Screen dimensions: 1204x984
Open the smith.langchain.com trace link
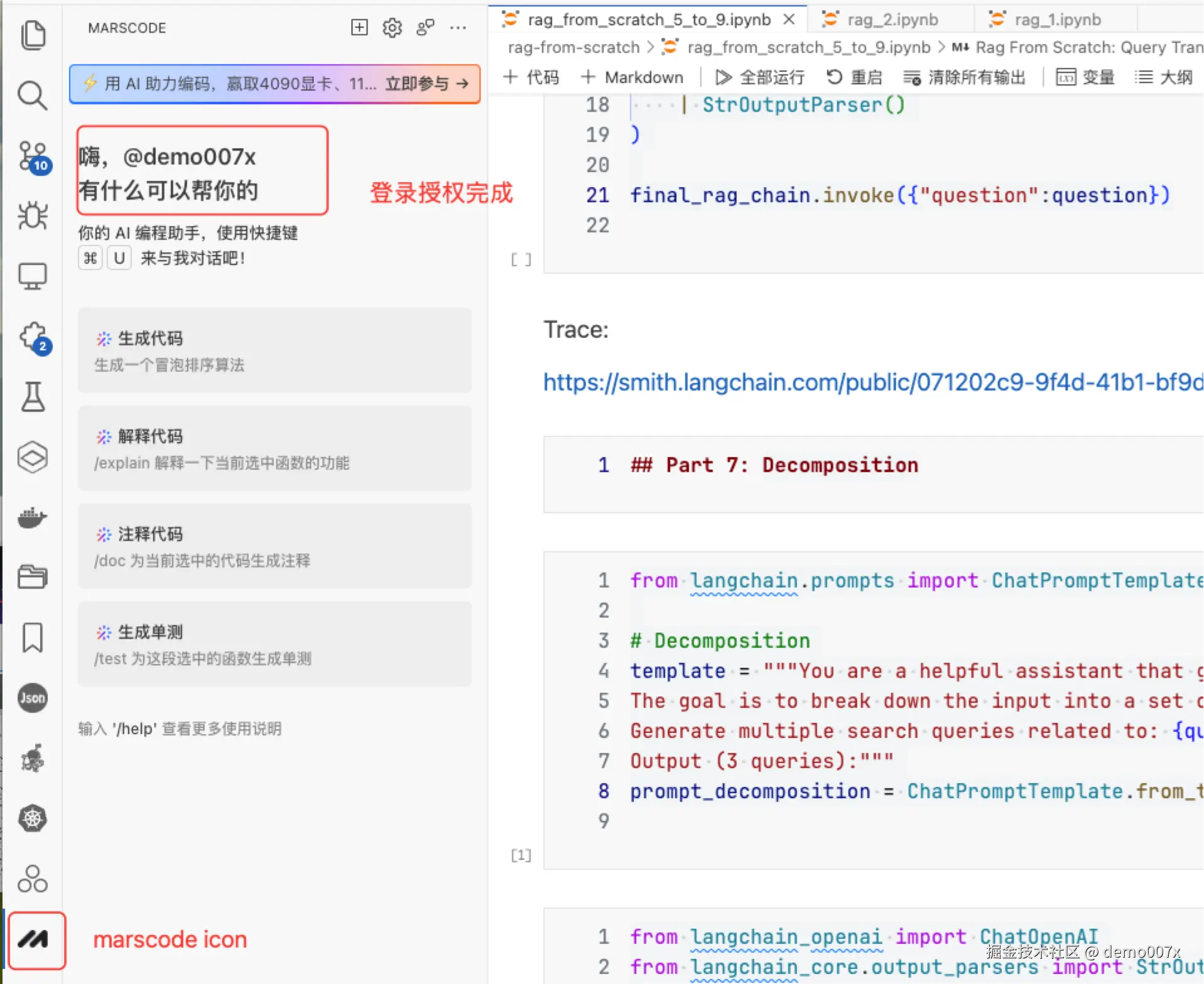coord(873,382)
